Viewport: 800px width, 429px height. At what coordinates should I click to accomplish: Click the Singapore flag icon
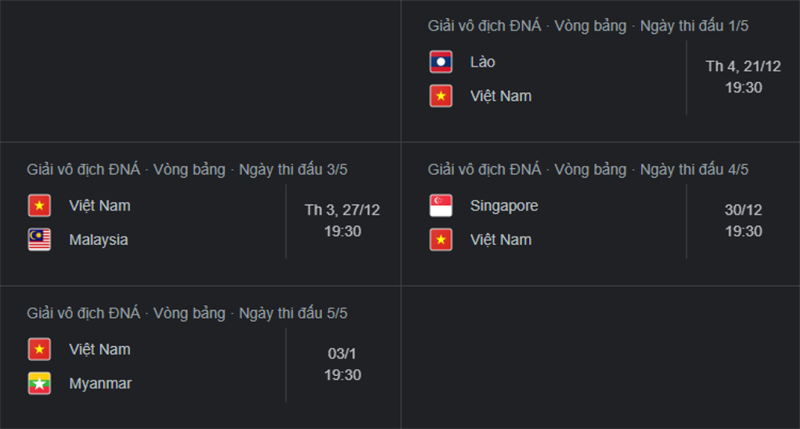[x=441, y=206]
